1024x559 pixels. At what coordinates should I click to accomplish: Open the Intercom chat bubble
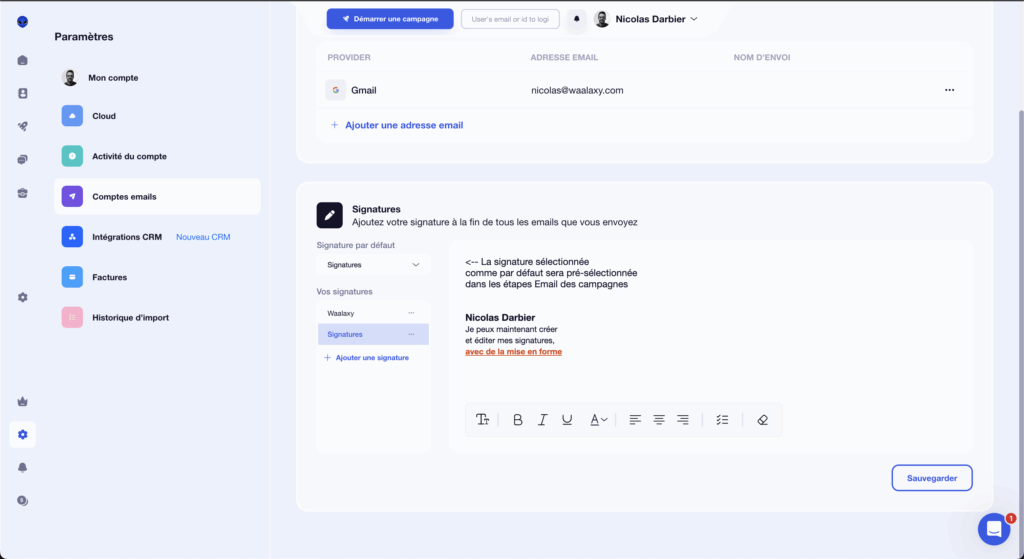[994, 529]
